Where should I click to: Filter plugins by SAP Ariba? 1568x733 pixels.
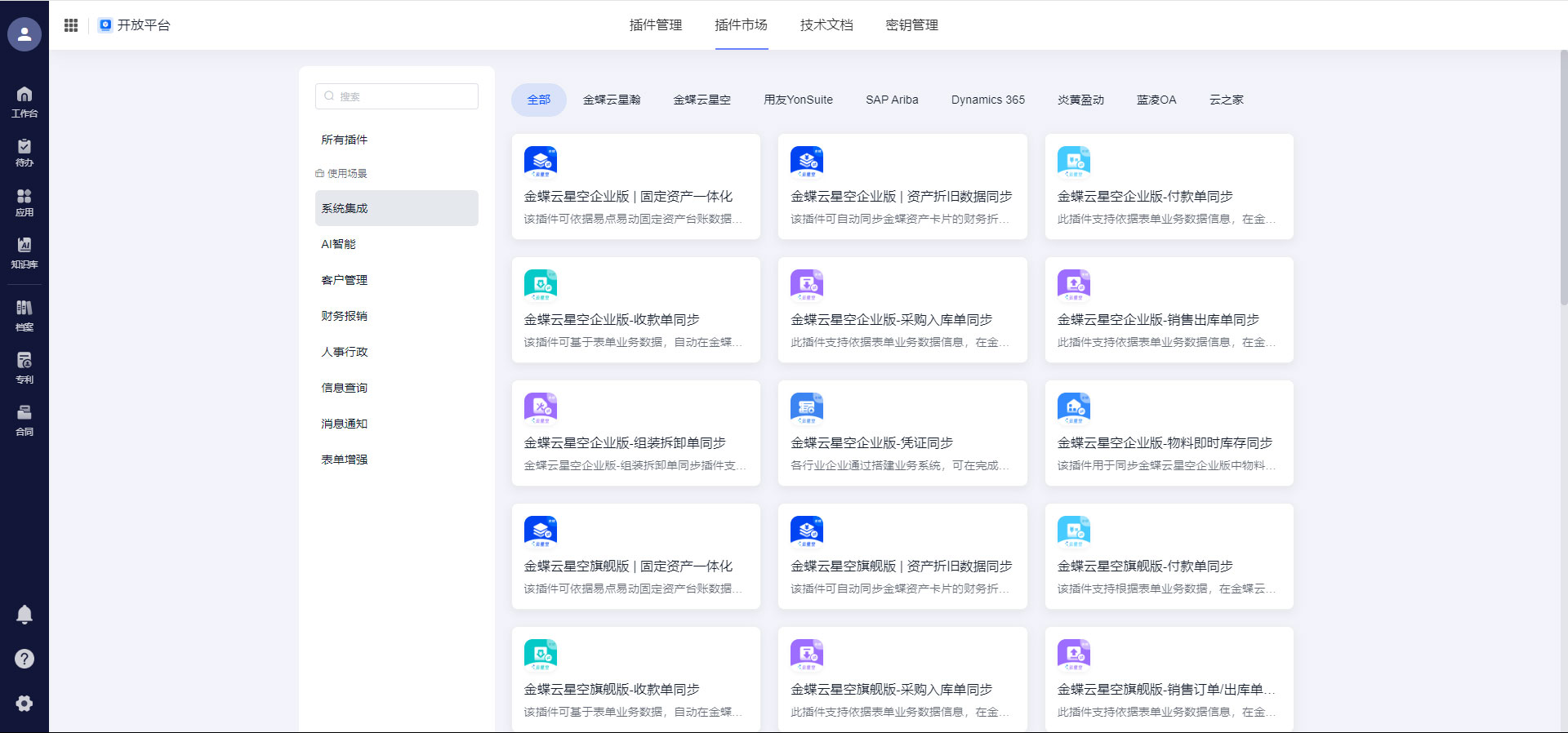click(892, 100)
